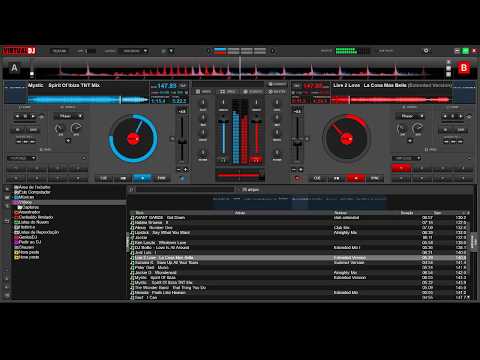480x360 pixels.
Task: Expand deck B effect options arrow
Action: (410, 141)
